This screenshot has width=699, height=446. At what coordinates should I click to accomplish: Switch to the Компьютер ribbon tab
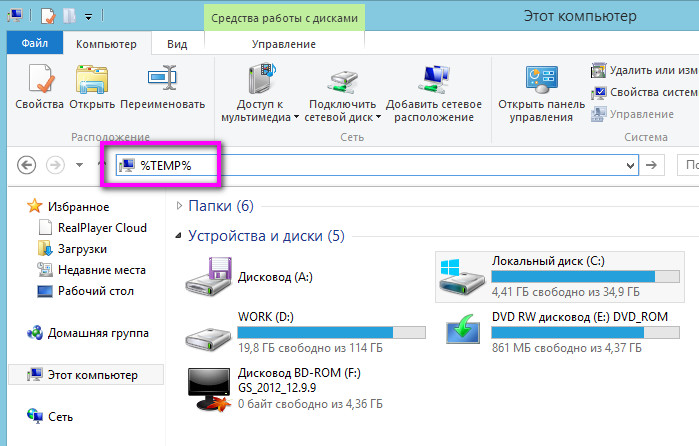pos(106,44)
